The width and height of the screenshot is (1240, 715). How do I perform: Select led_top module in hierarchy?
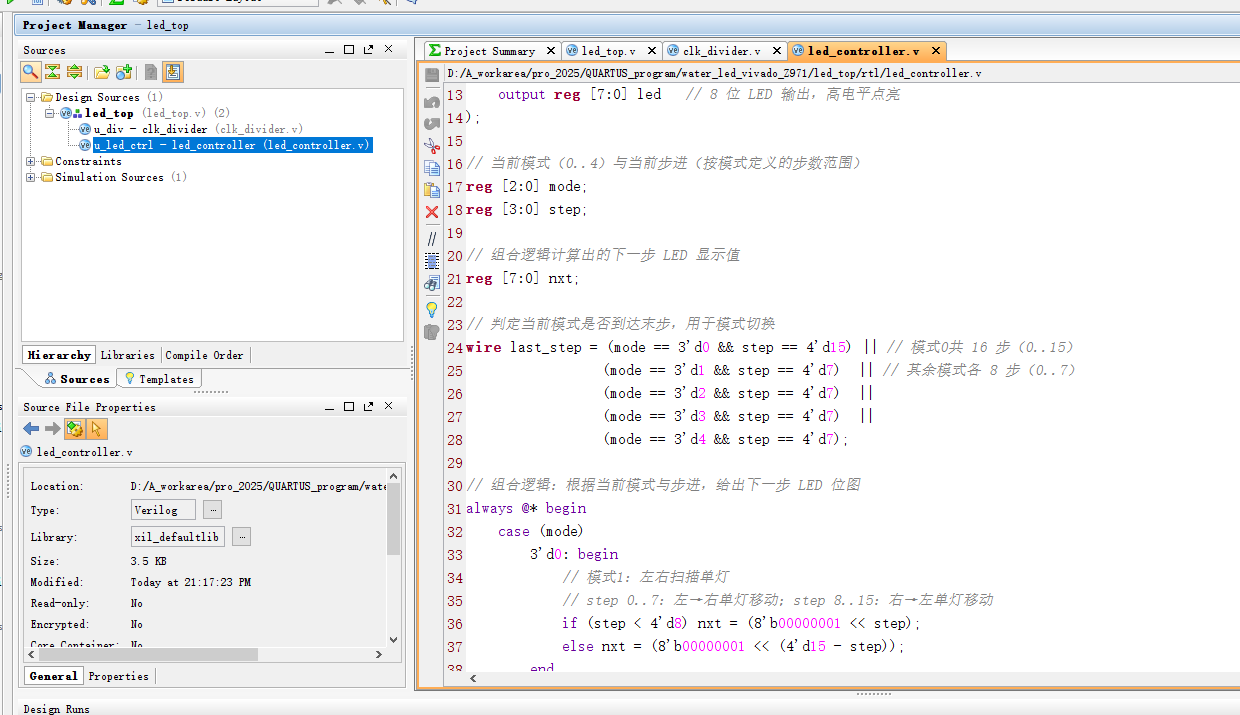click(108, 113)
